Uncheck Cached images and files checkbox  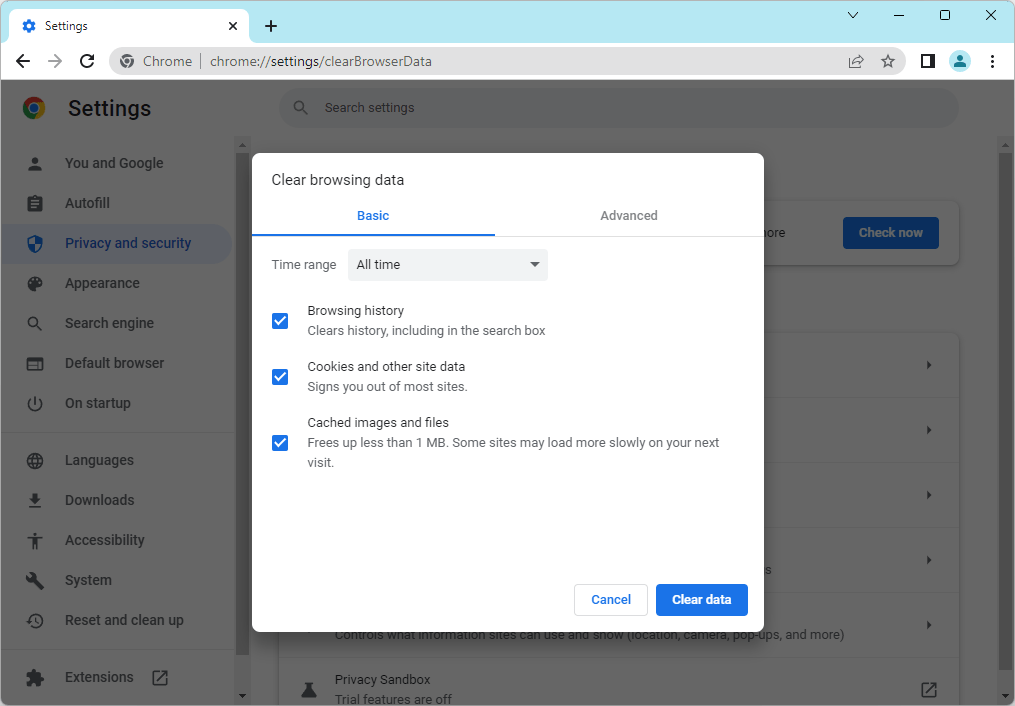[280, 443]
